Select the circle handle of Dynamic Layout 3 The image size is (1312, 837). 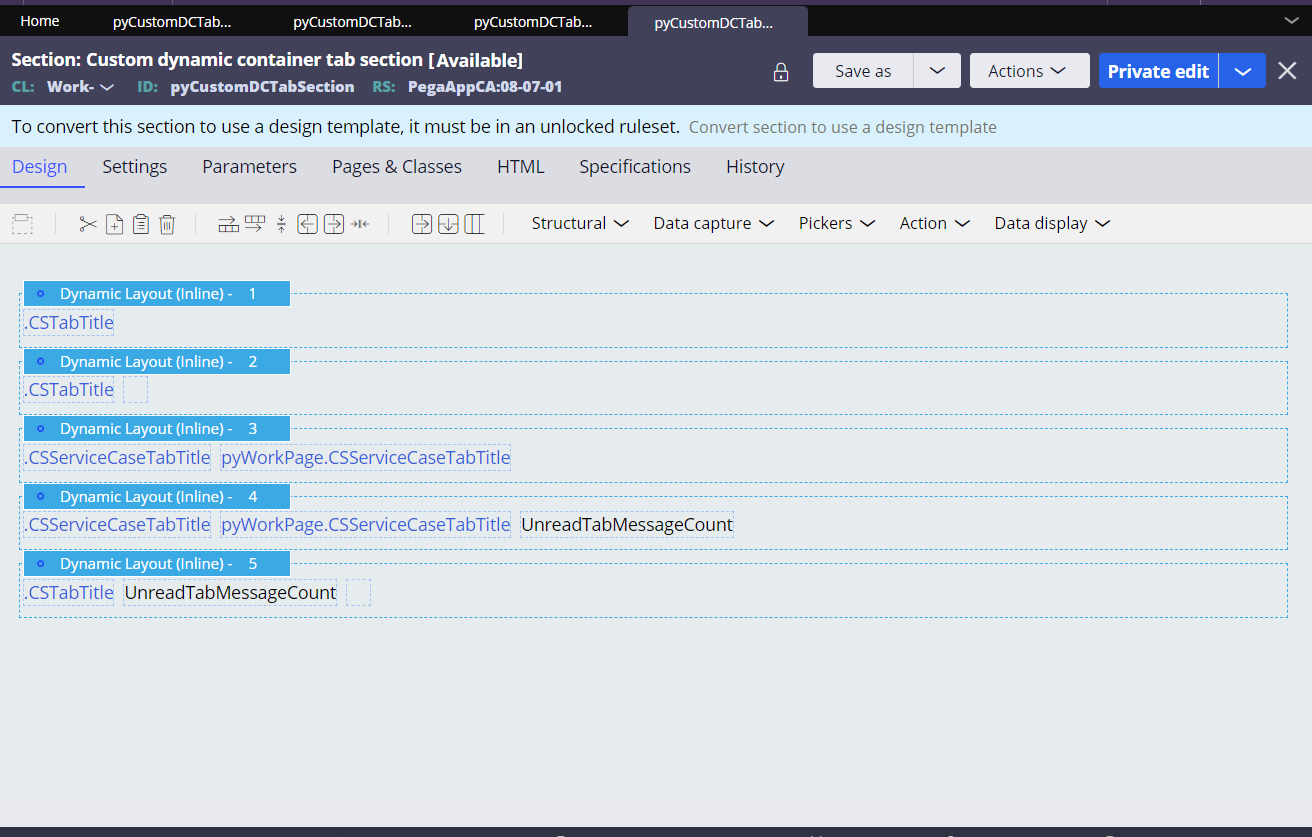tap(41, 428)
